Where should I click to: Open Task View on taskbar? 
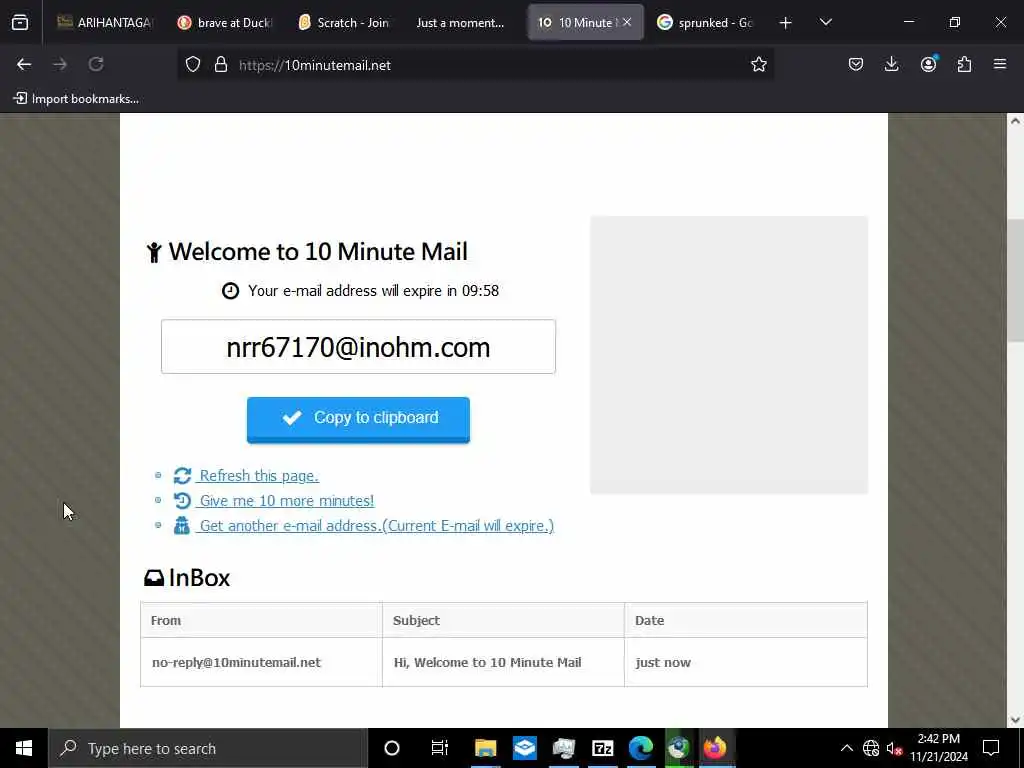point(440,748)
